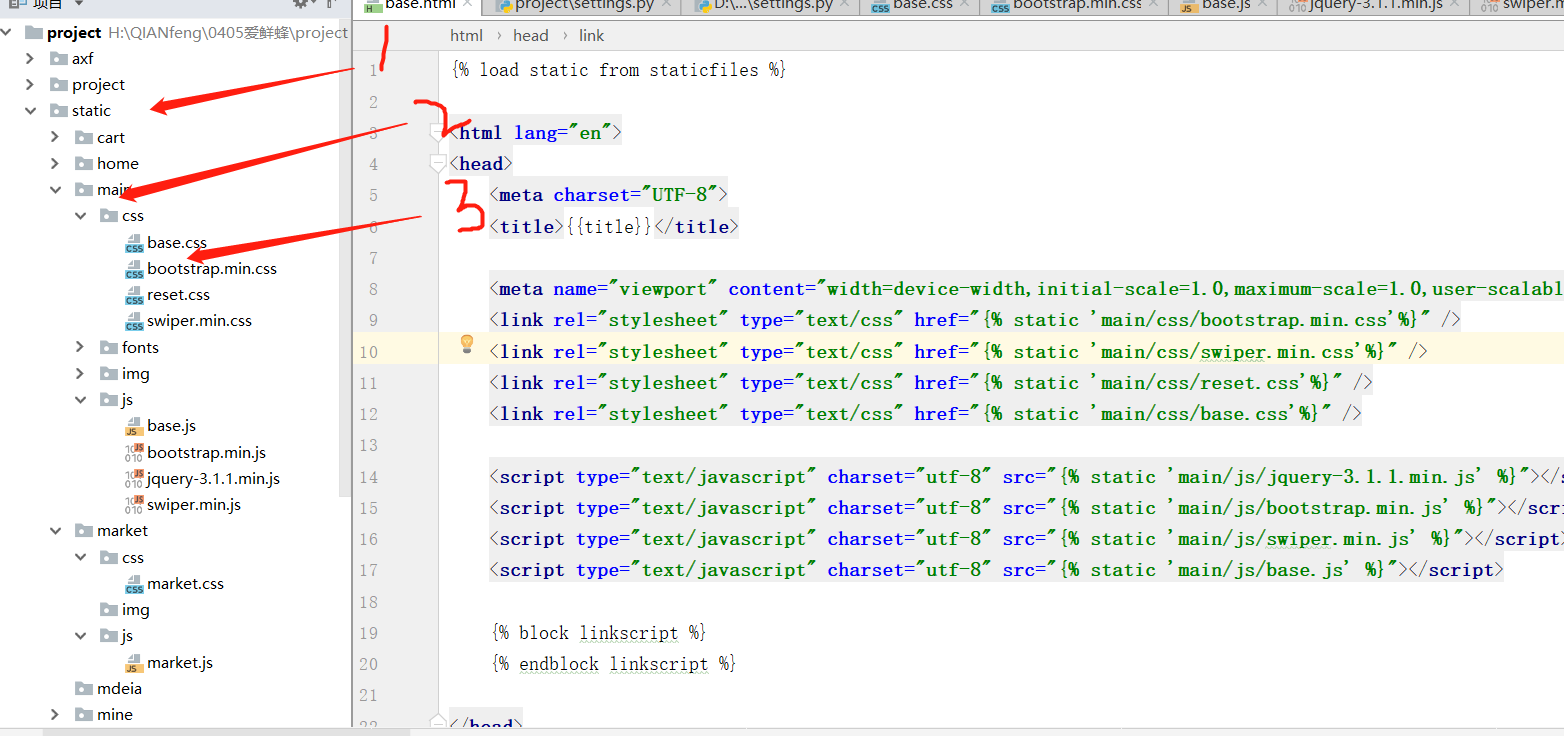
Task: Click the script line referencing main/js/base.js
Action: coord(996,570)
